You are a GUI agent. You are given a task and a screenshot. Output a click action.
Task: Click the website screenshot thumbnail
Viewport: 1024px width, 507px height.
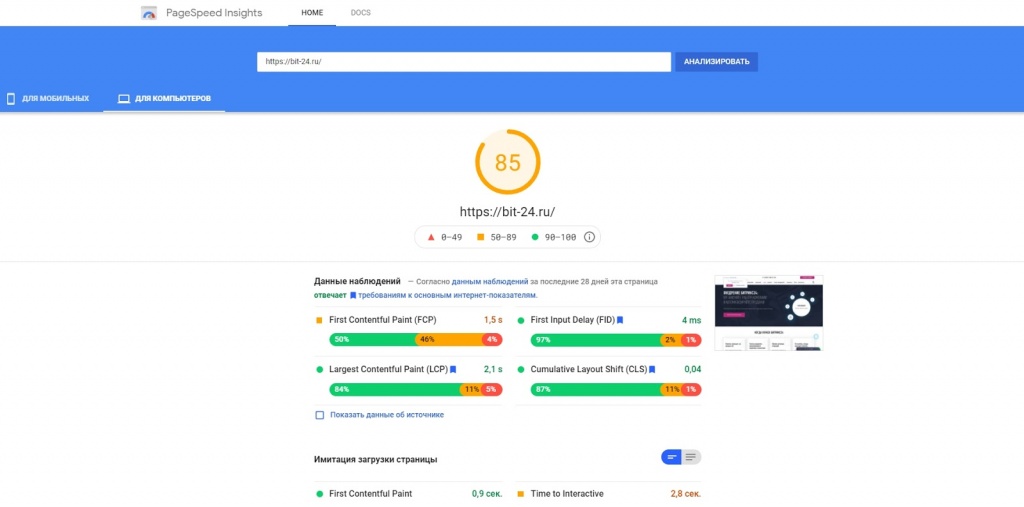(768, 313)
